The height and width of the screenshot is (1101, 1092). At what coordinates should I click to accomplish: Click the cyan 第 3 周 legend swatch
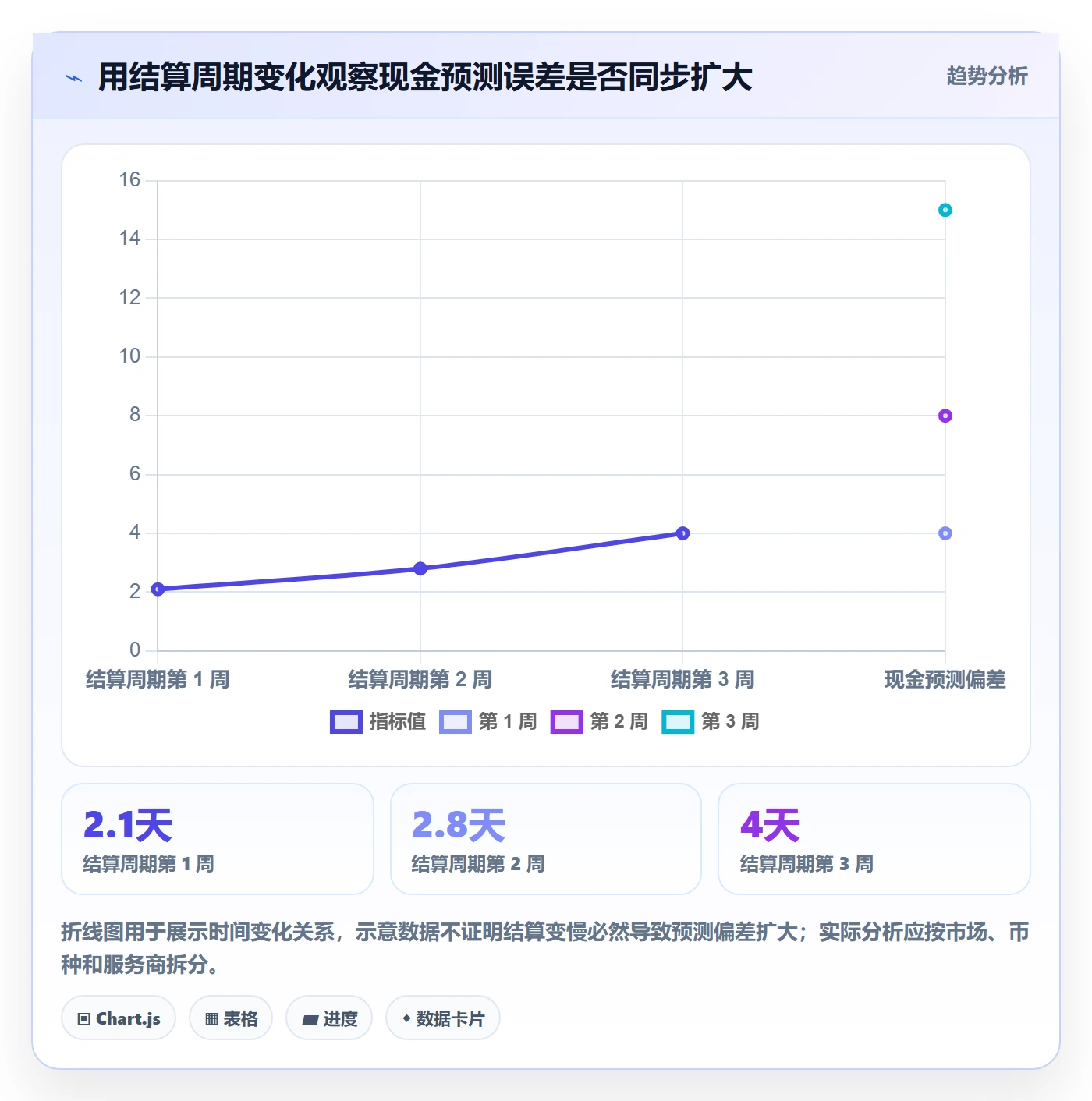tap(677, 722)
